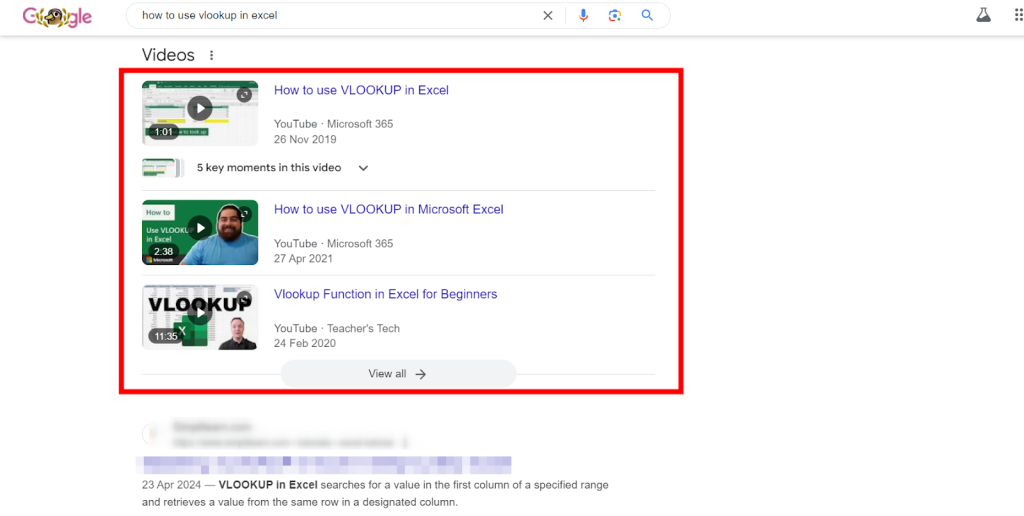Open Google Lens image search
Viewport: 1024px width, 516px height.
pyautogui.click(x=615, y=16)
